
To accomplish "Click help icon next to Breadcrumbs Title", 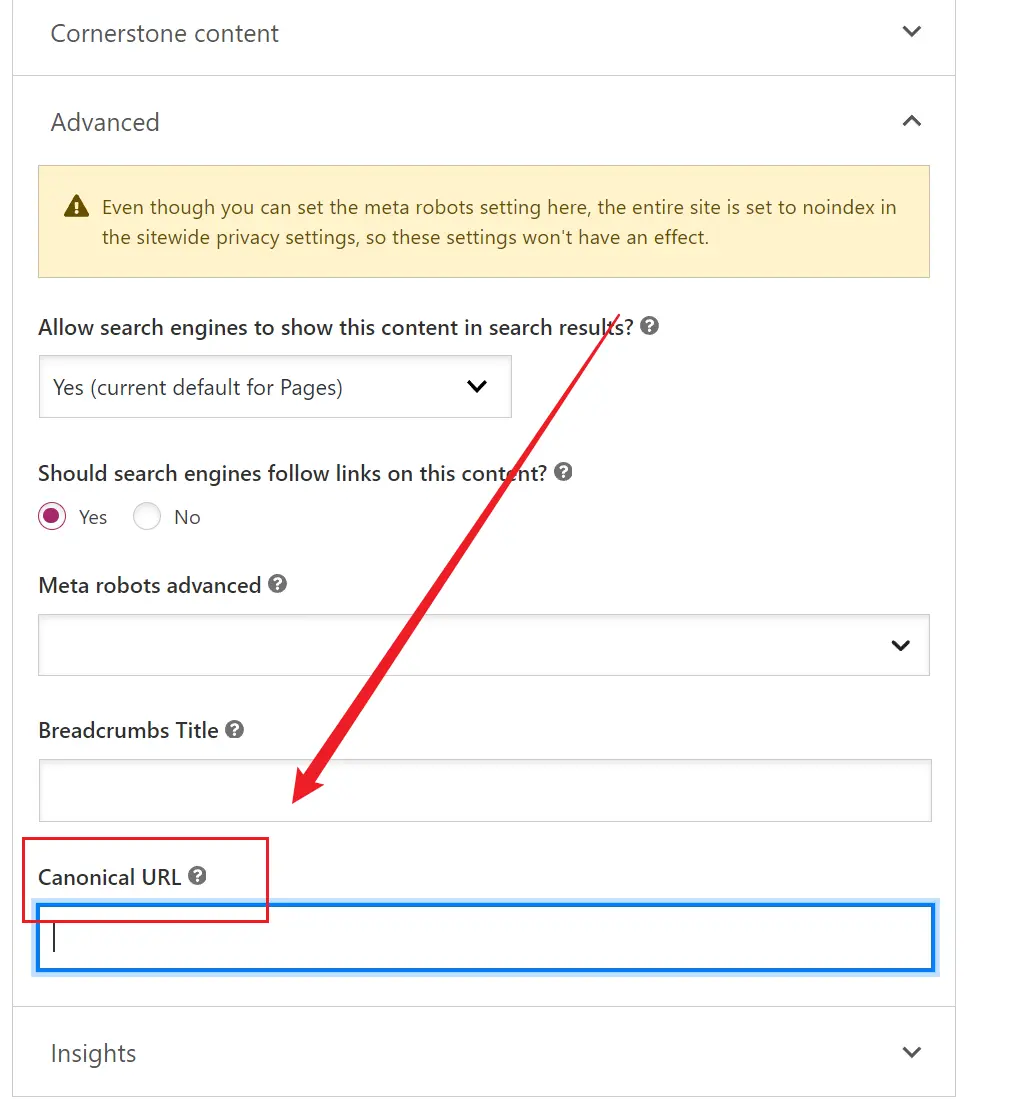I will pyautogui.click(x=234, y=729).
